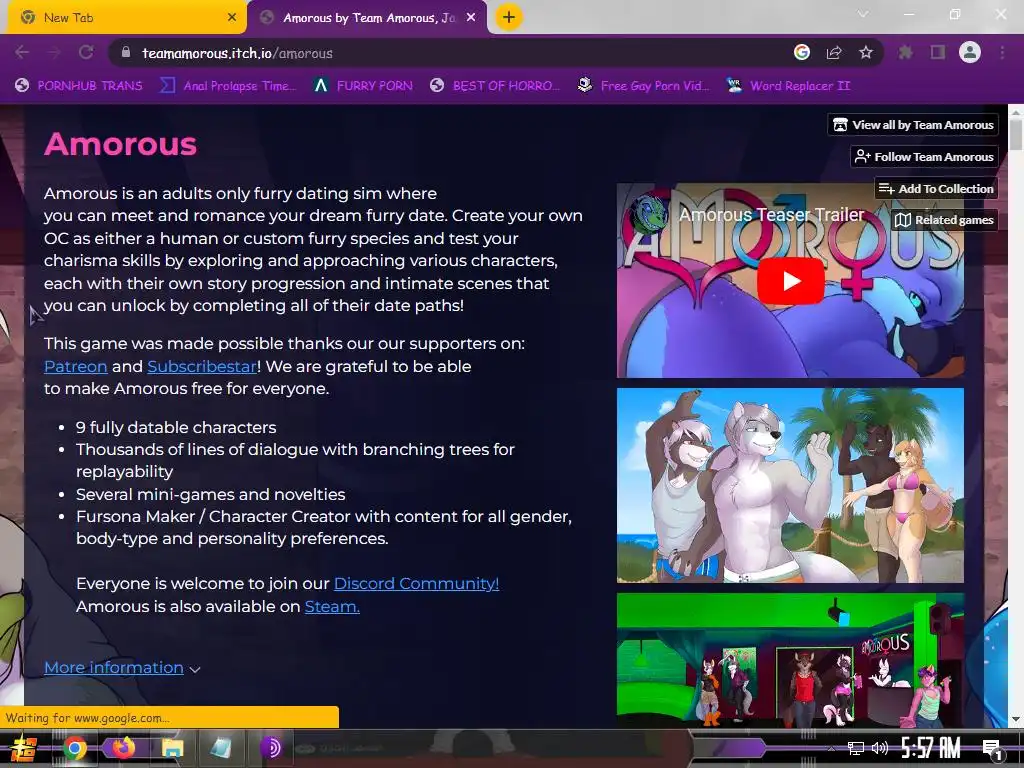The width and height of the screenshot is (1024, 768).
Task: Open the notification center icon
Action: [x=992, y=749]
